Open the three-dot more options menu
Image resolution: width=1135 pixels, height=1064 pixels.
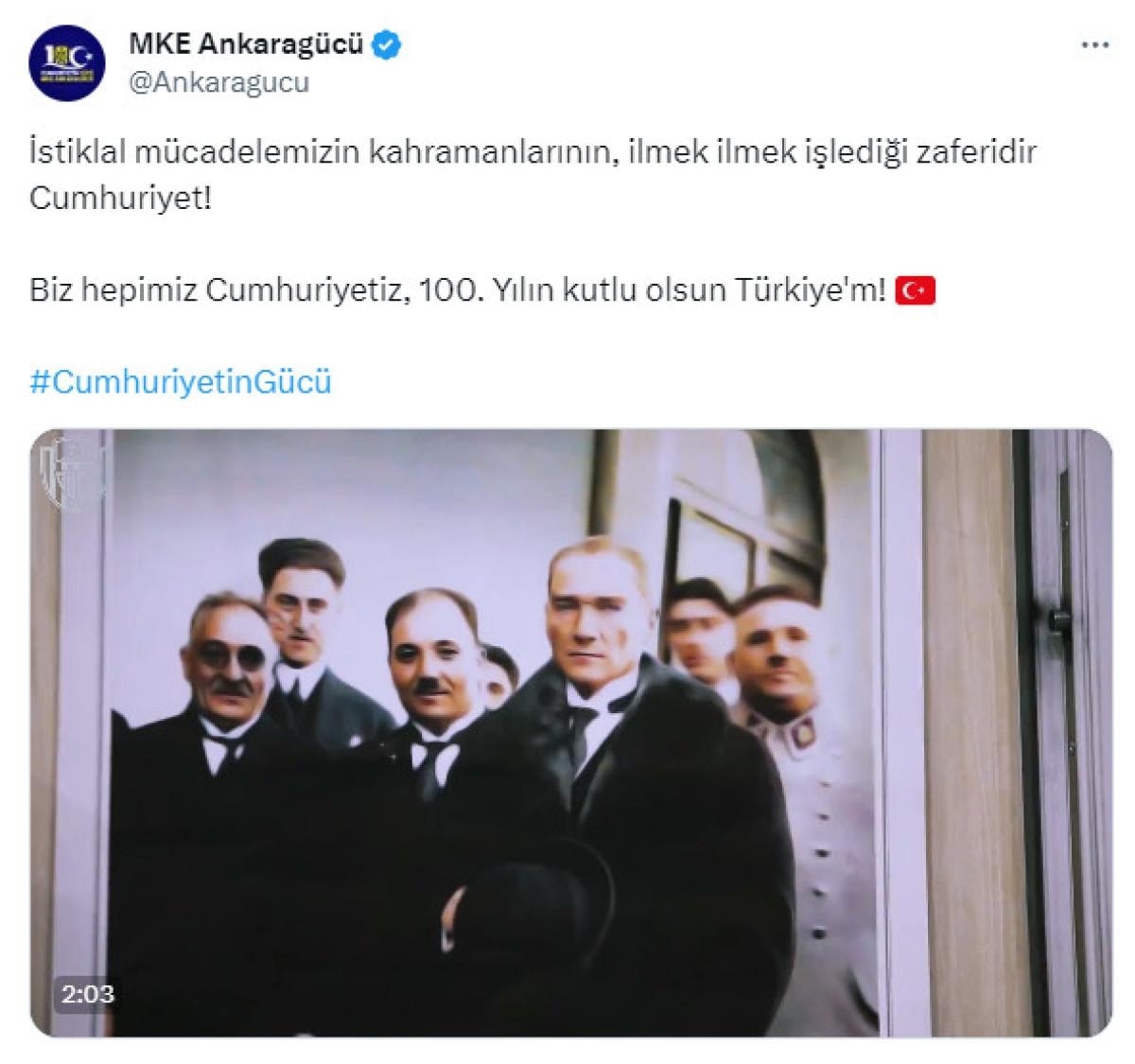1095,44
